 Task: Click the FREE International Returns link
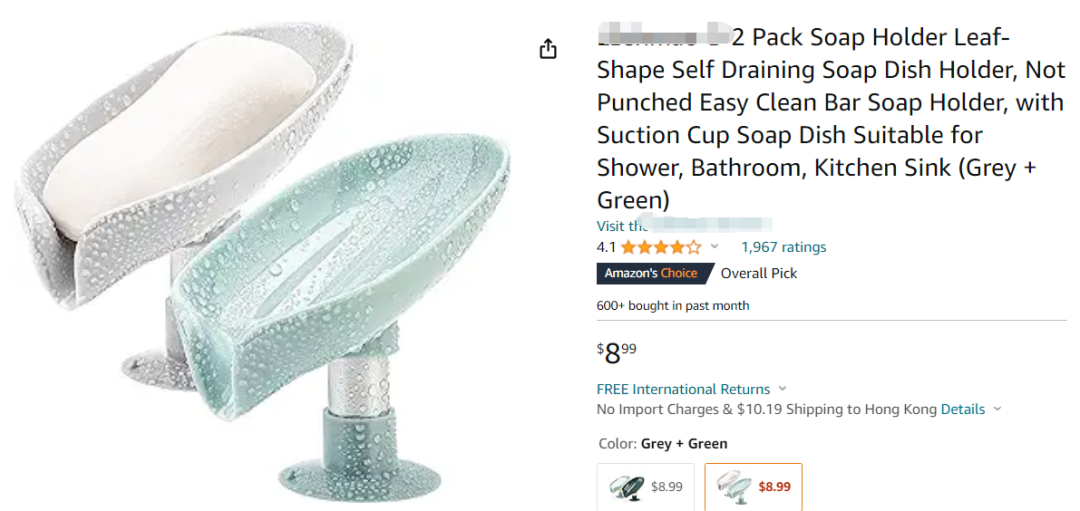[x=683, y=389]
